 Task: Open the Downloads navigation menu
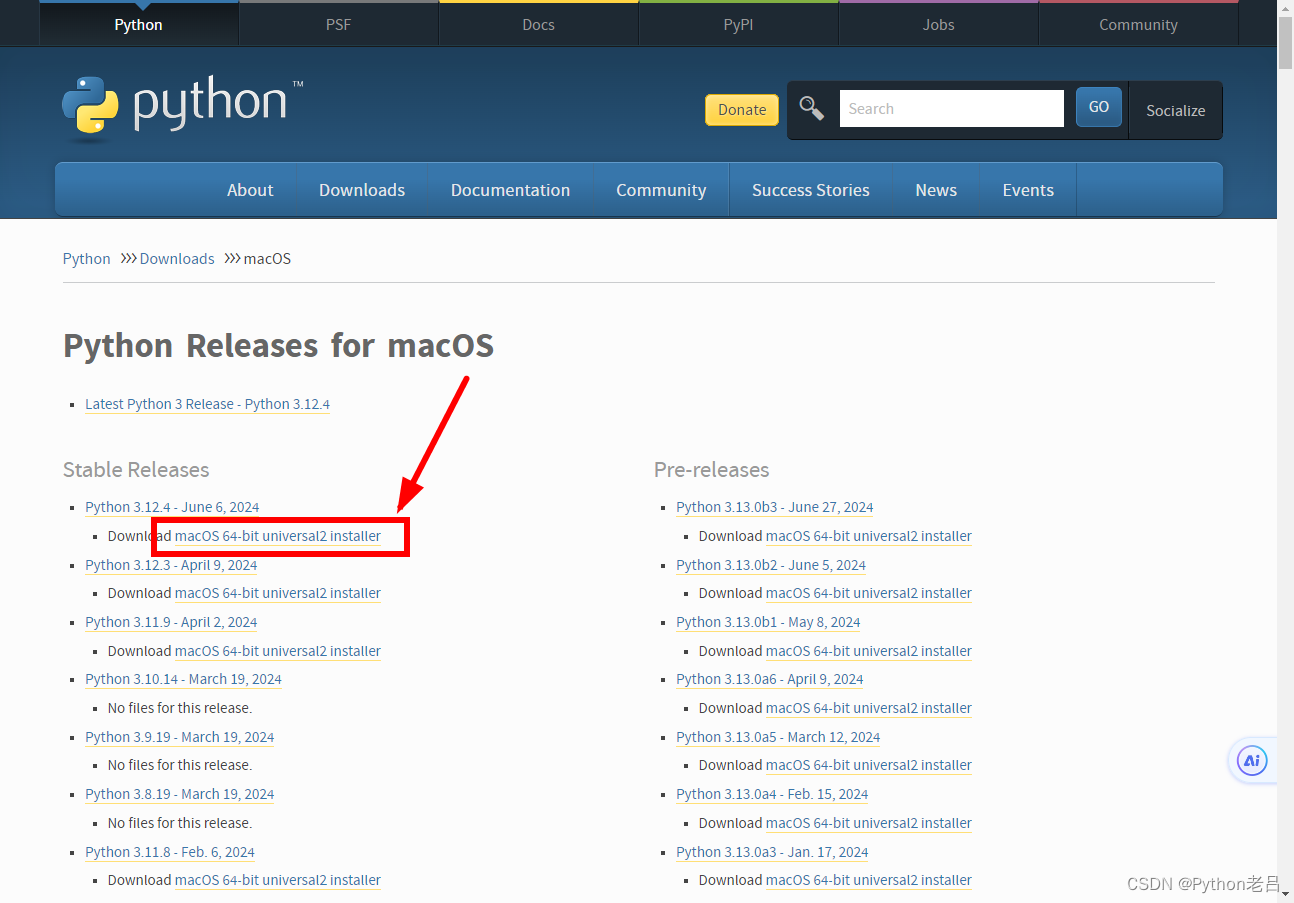click(362, 190)
